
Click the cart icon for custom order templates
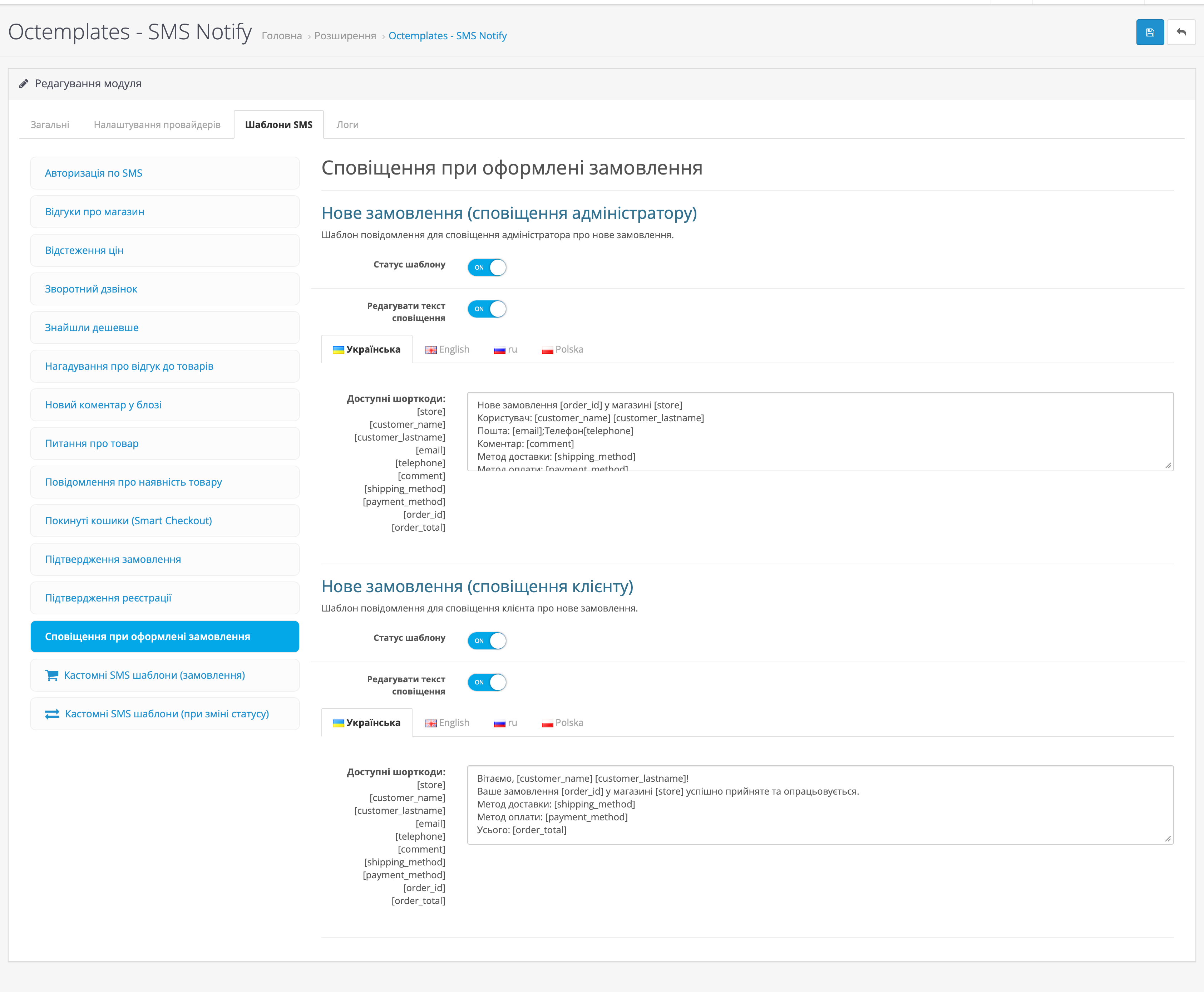[x=51, y=676]
